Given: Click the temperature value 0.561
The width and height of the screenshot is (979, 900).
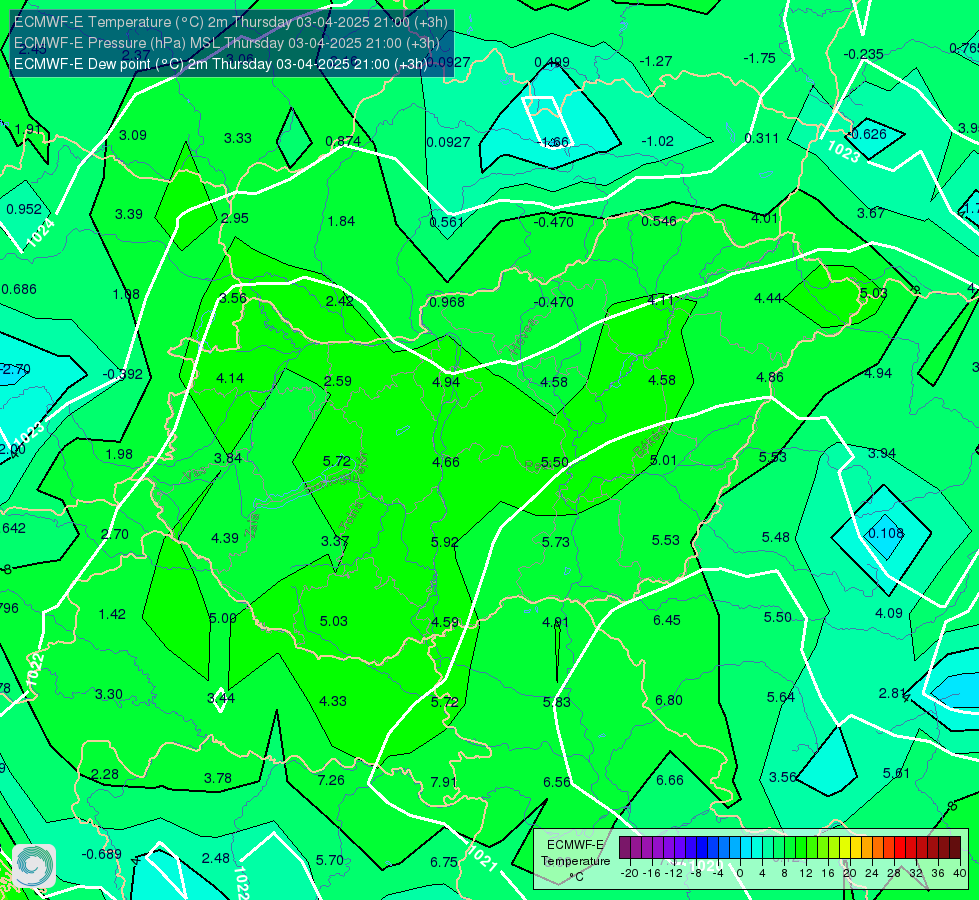Looking at the screenshot, I should coord(446,222).
